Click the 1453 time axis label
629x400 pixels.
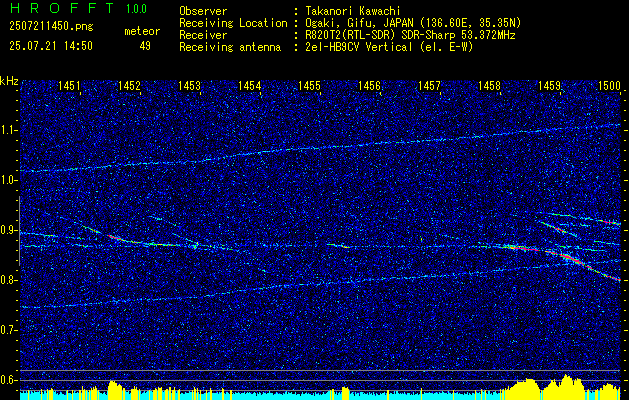[189, 85]
